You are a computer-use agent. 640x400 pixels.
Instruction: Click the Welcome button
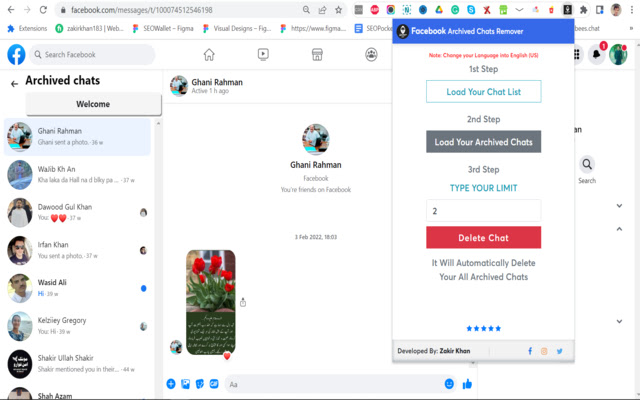coord(93,104)
